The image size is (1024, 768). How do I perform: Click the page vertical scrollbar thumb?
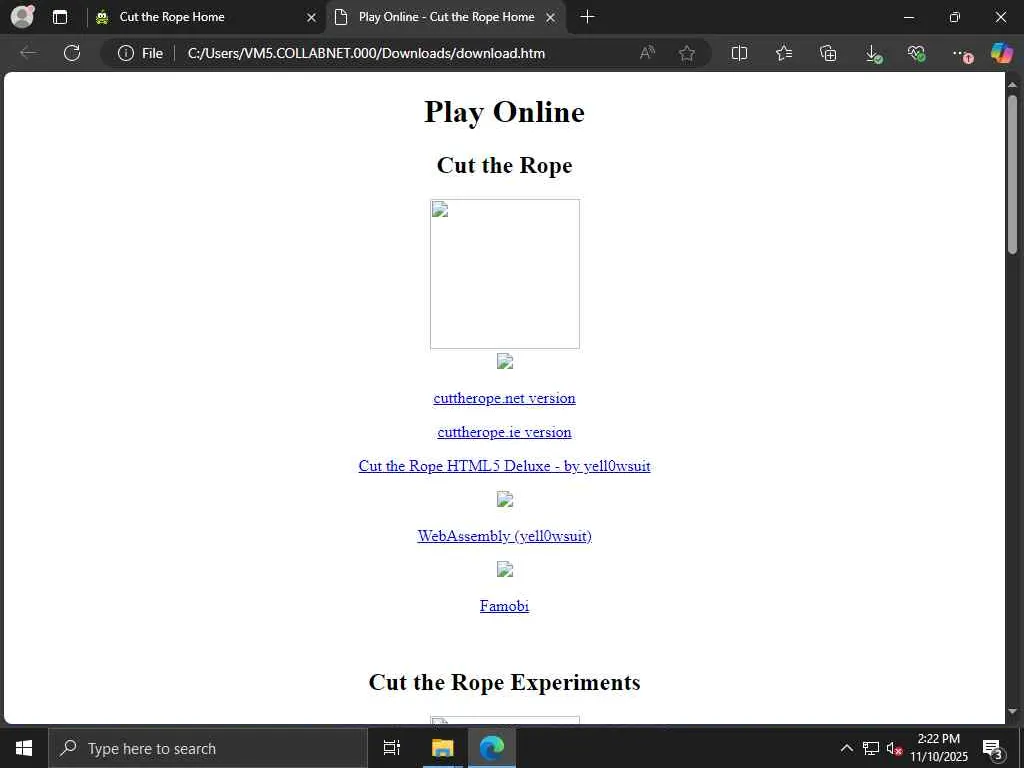point(1012,174)
